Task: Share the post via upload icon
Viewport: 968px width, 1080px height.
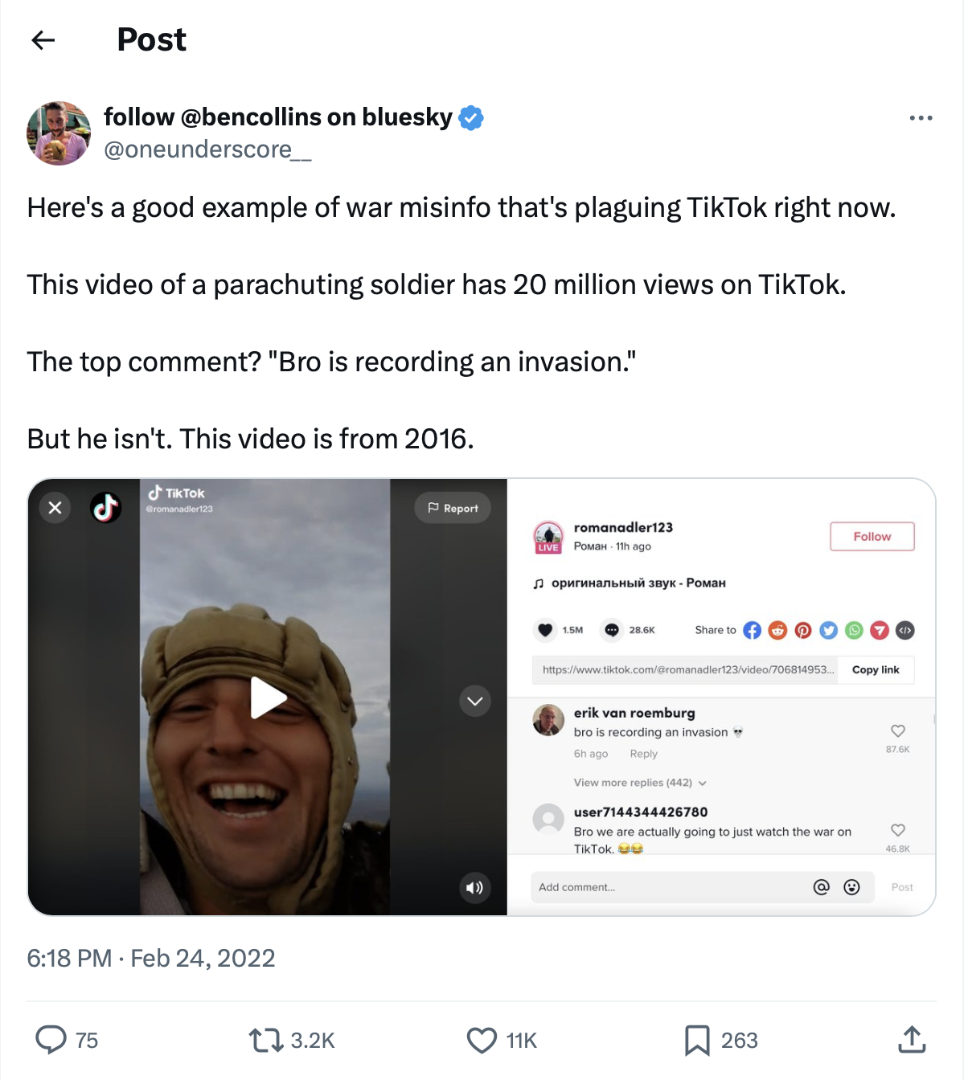Action: pyautogui.click(x=911, y=1040)
